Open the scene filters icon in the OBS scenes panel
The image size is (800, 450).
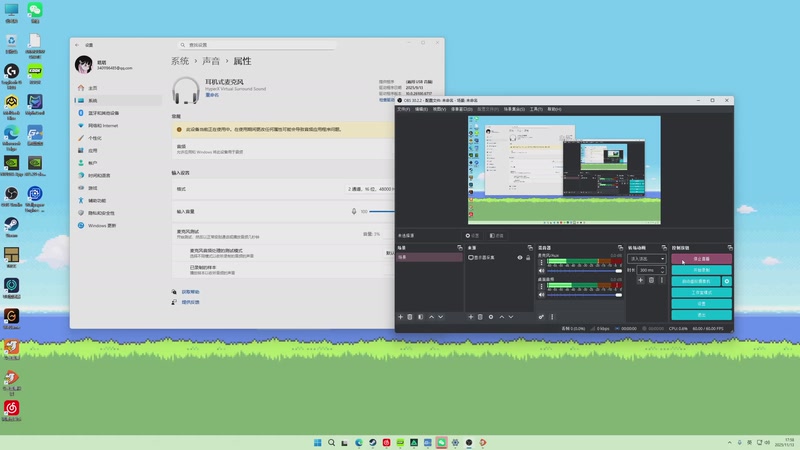pyautogui.click(x=420, y=317)
